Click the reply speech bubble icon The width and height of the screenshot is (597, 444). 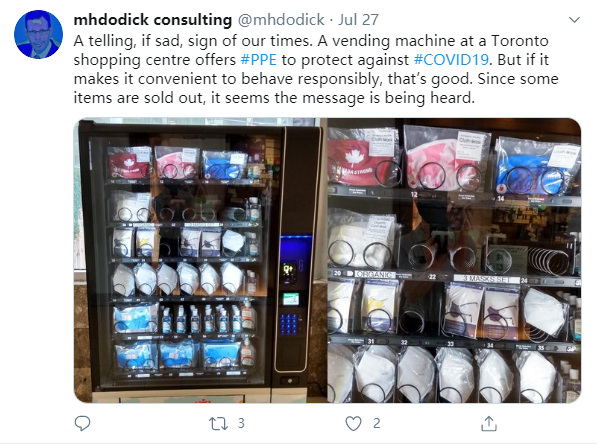tap(82, 423)
